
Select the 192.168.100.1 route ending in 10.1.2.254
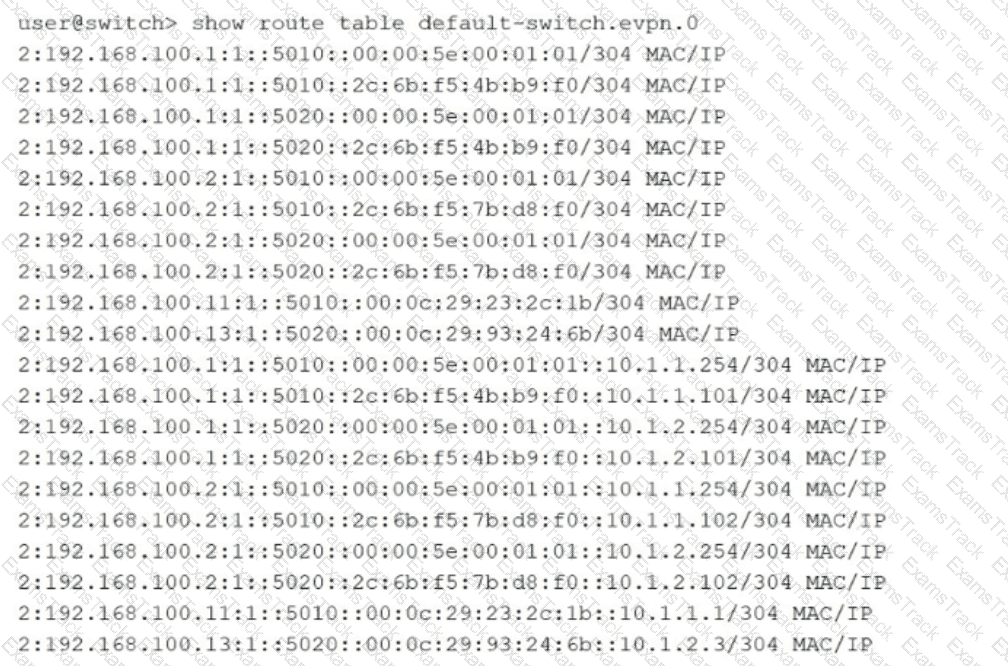452,426
